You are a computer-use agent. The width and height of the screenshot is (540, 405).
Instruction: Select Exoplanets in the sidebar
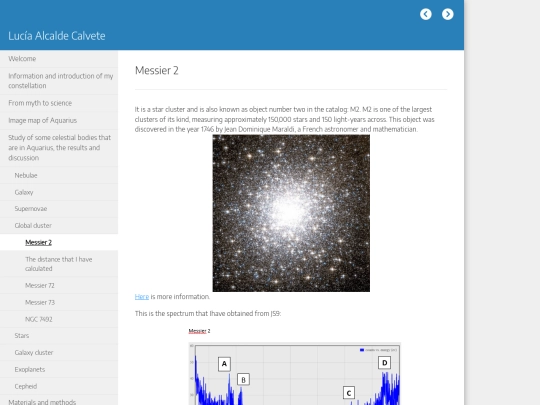click(x=59, y=370)
